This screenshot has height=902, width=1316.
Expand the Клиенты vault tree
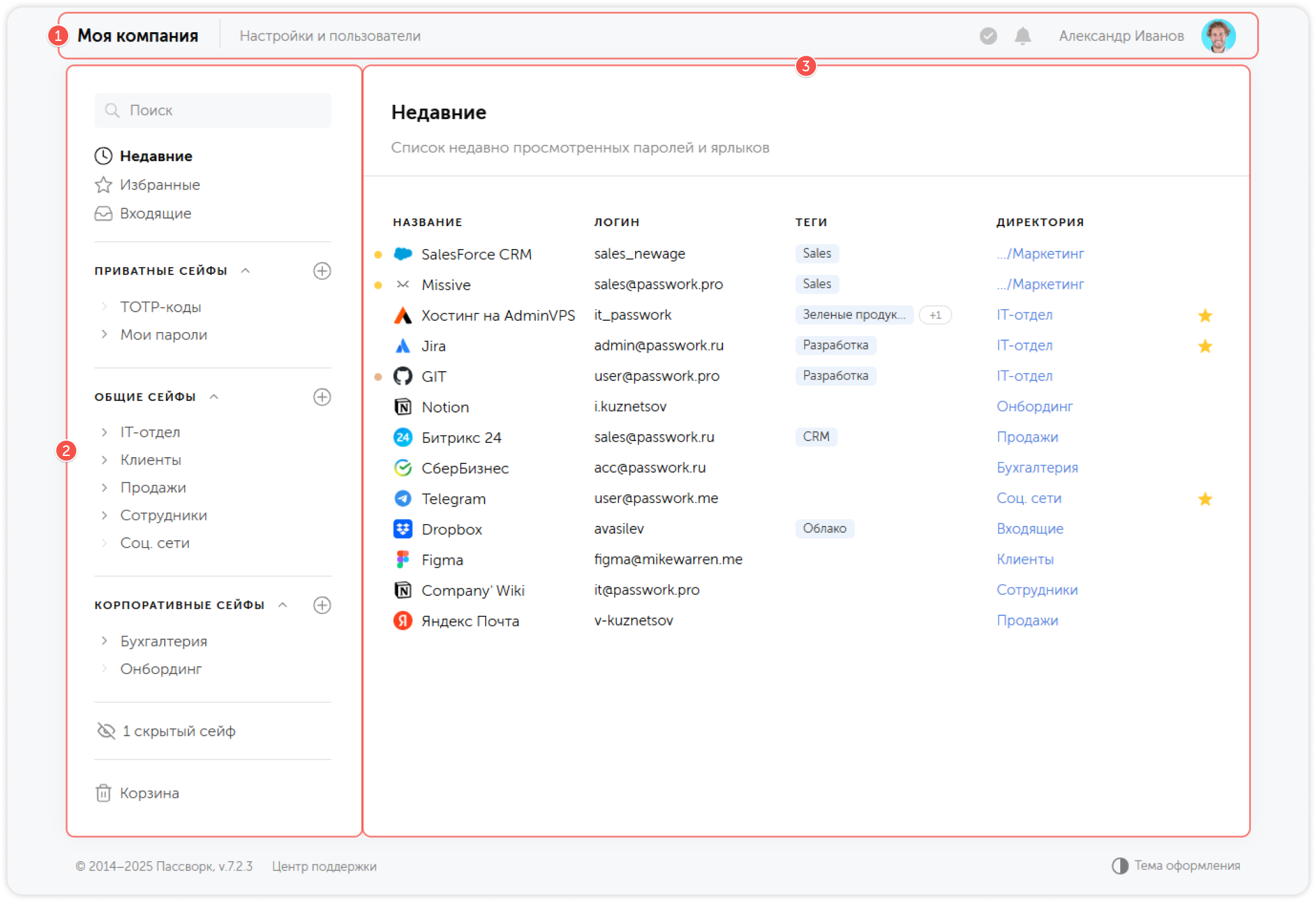click(104, 460)
